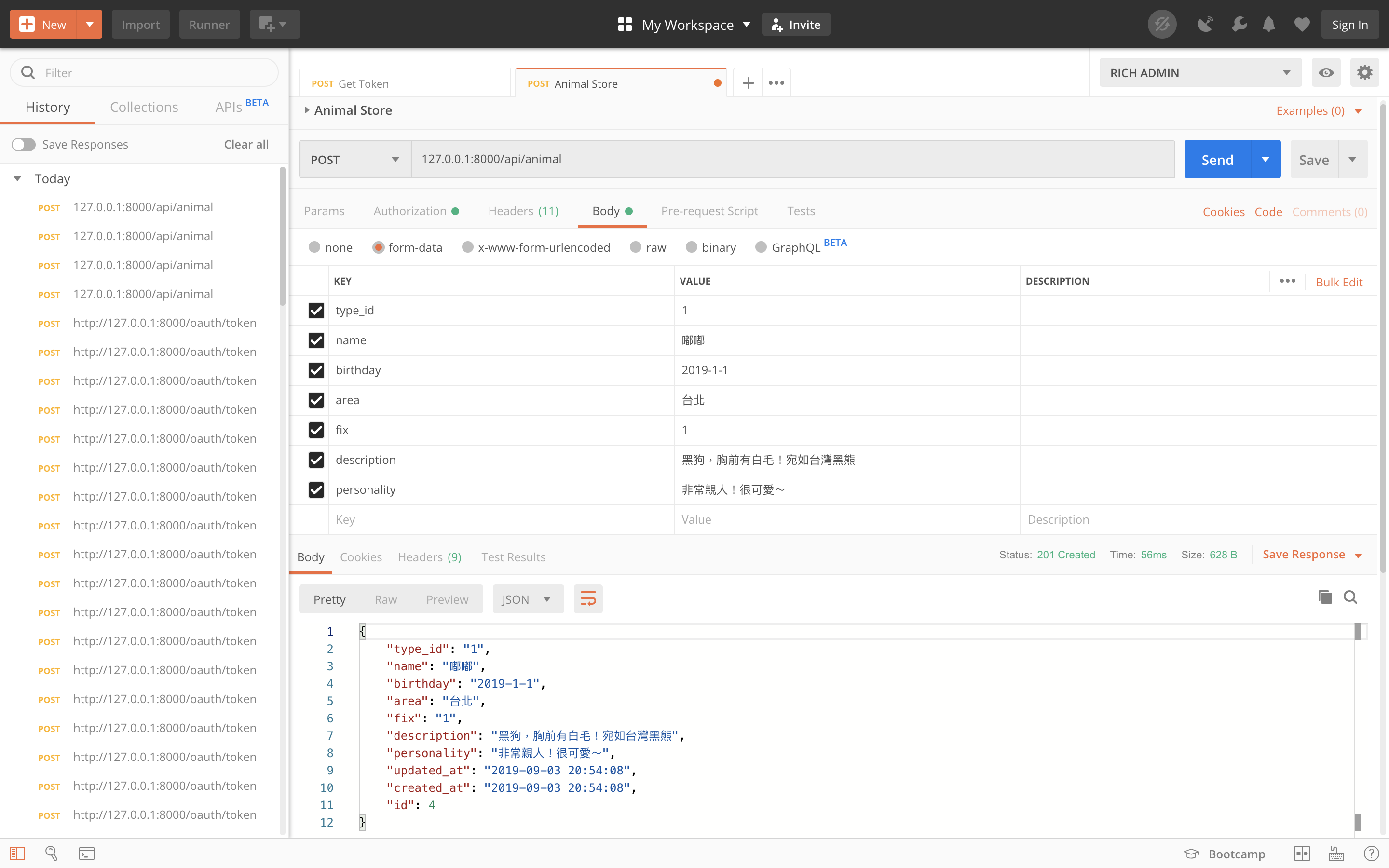This screenshot has width=1389, height=868.
Task: Open the satellite interceptor capture icon
Action: [x=1205, y=24]
